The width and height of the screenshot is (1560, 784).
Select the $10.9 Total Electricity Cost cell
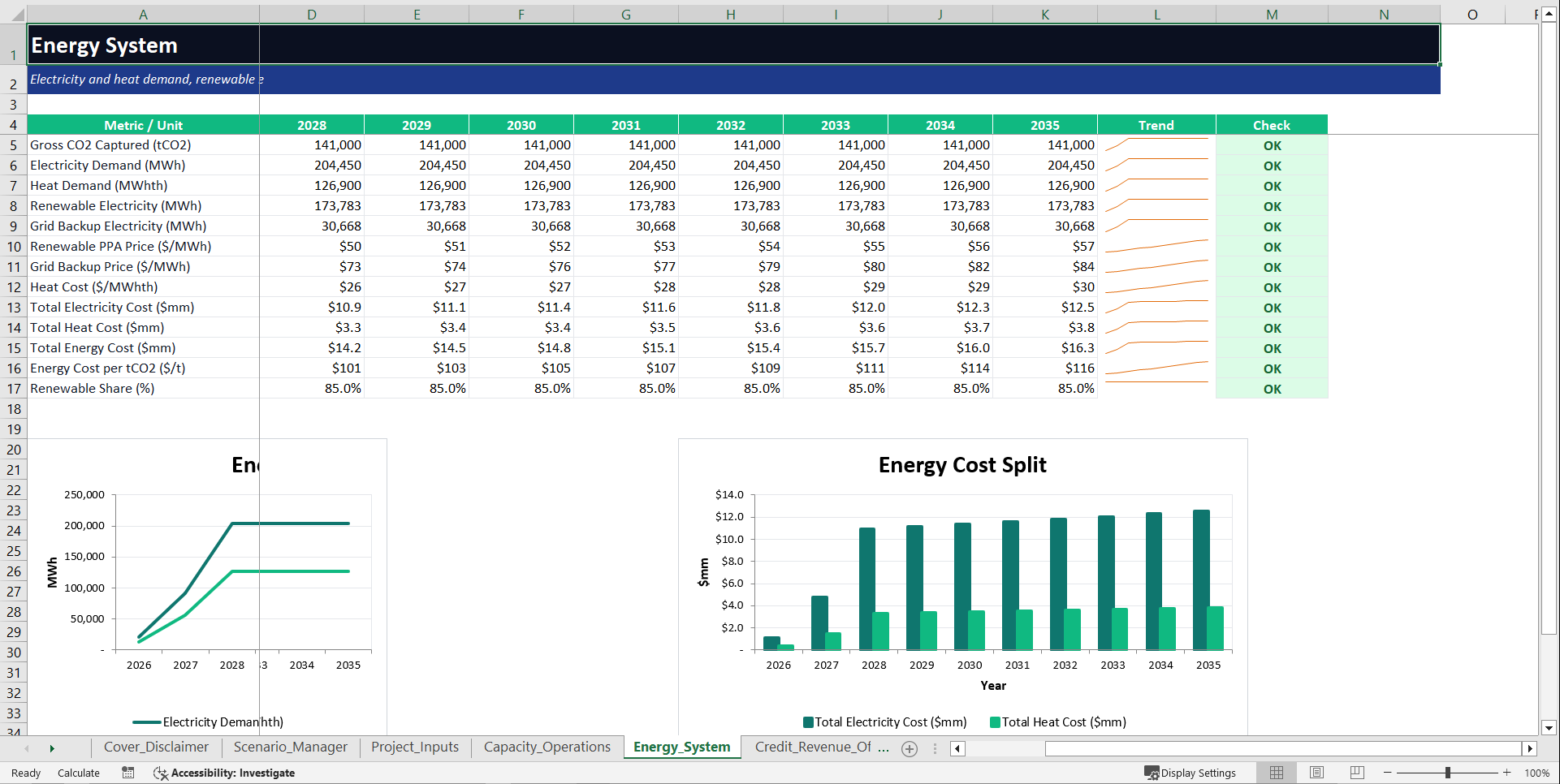click(x=312, y=308)
